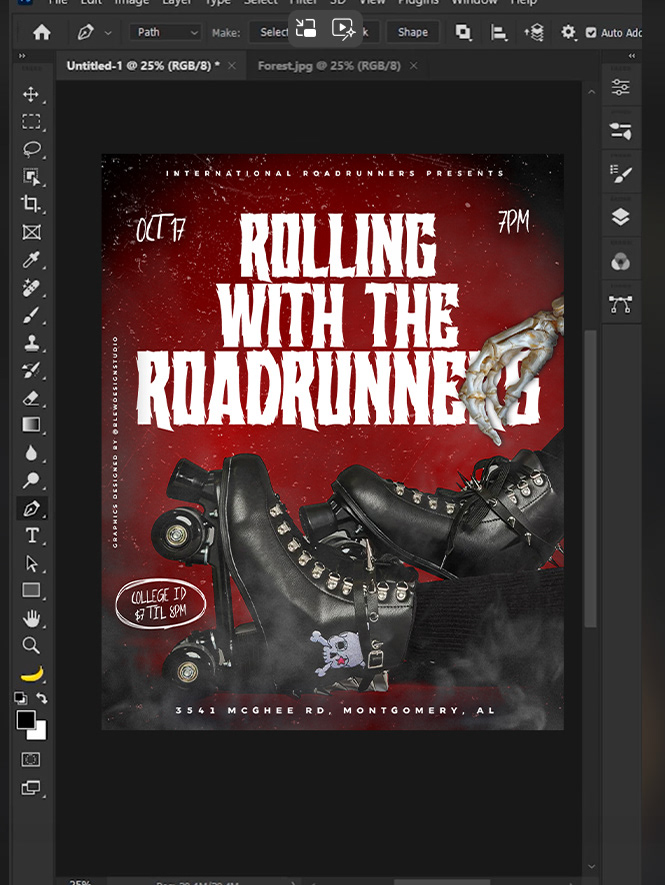Select the Zoom tool

point(31,645)
